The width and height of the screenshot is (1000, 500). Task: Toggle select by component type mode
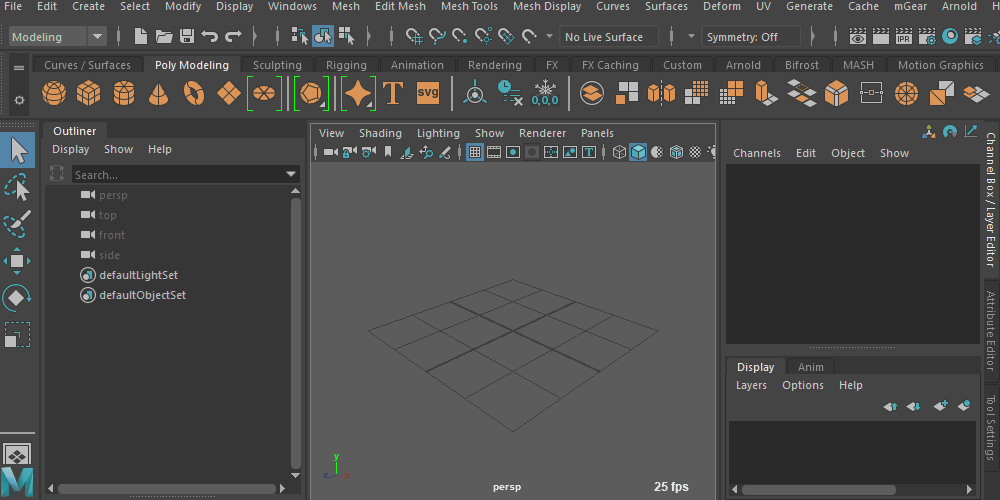coord(346,37)
